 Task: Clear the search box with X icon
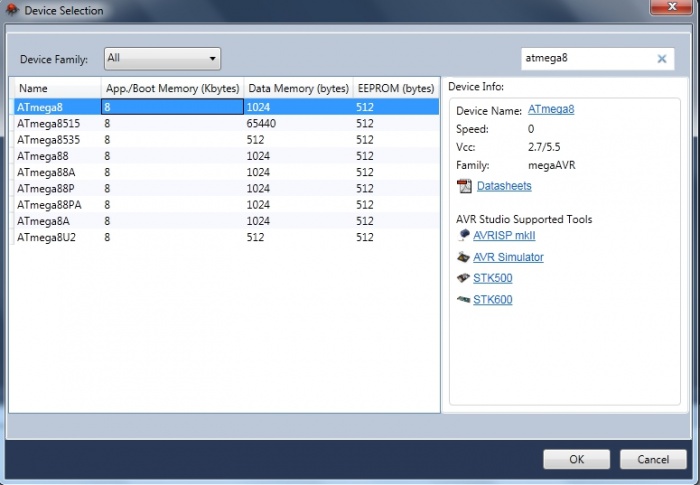pyautogui.click(x=661, y=59)
